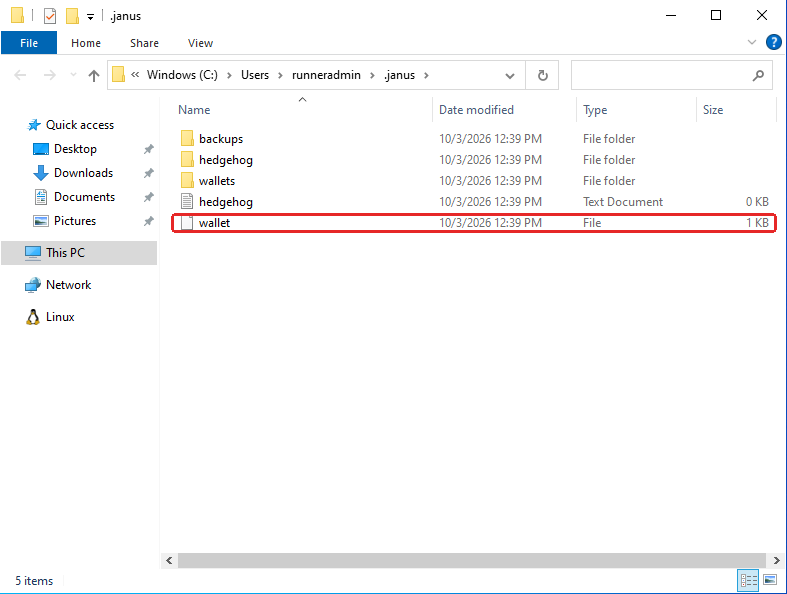The height and width of the screenshot is (594, 787).
Task: Select This PC in navigation pane
Action: 79,253
